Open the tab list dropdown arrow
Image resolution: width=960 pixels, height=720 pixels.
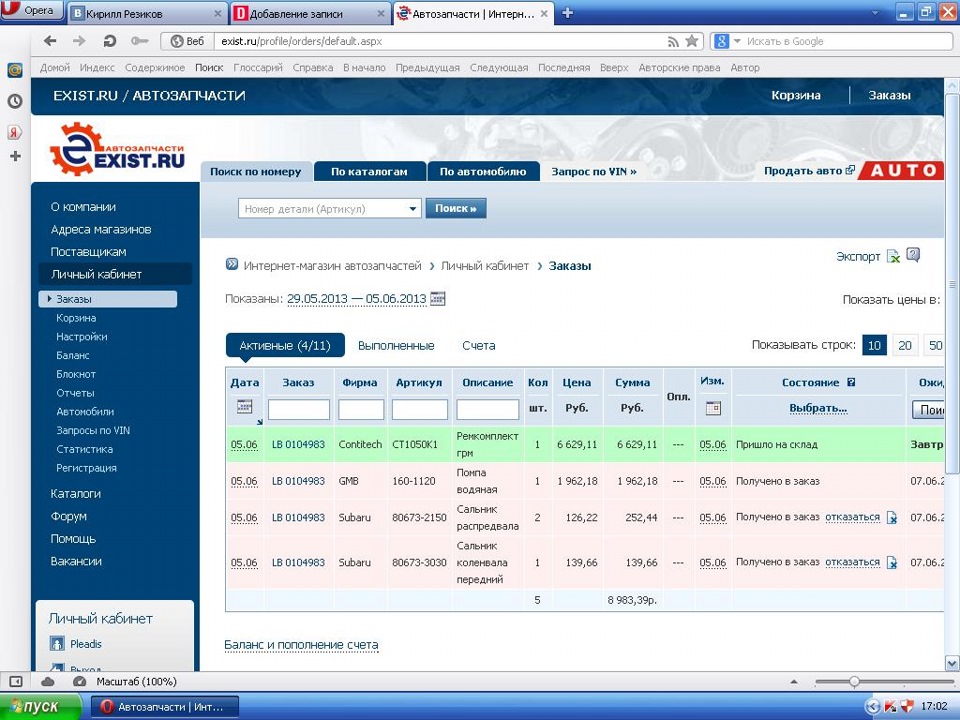[x=875, y=13]
